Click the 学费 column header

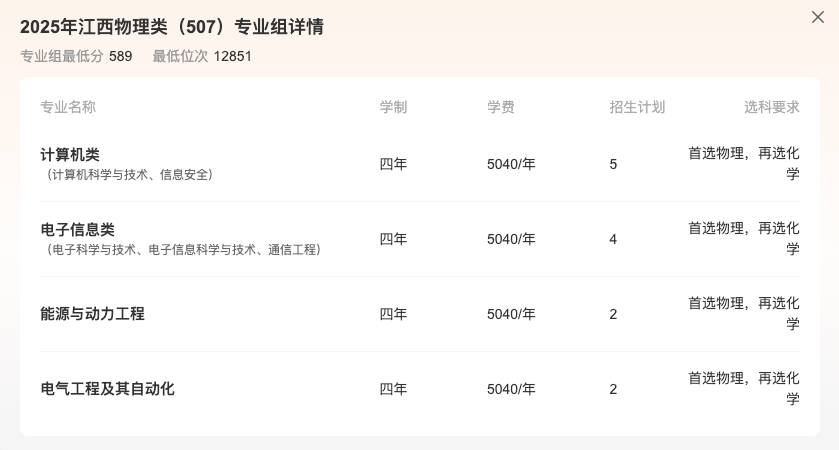point(501,107)
